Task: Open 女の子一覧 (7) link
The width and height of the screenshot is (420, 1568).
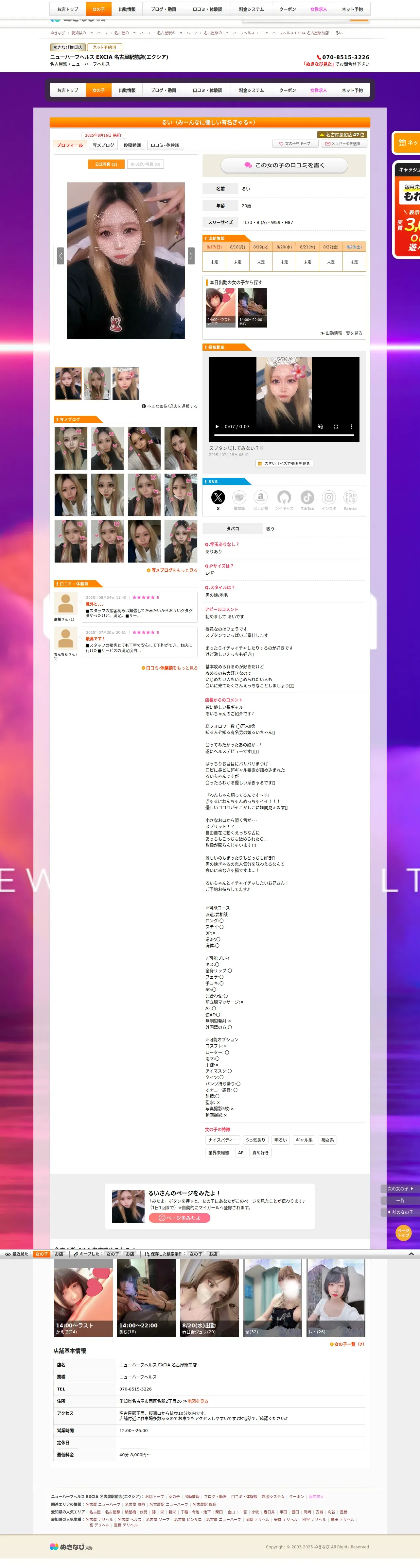Action: point(347,1344)
